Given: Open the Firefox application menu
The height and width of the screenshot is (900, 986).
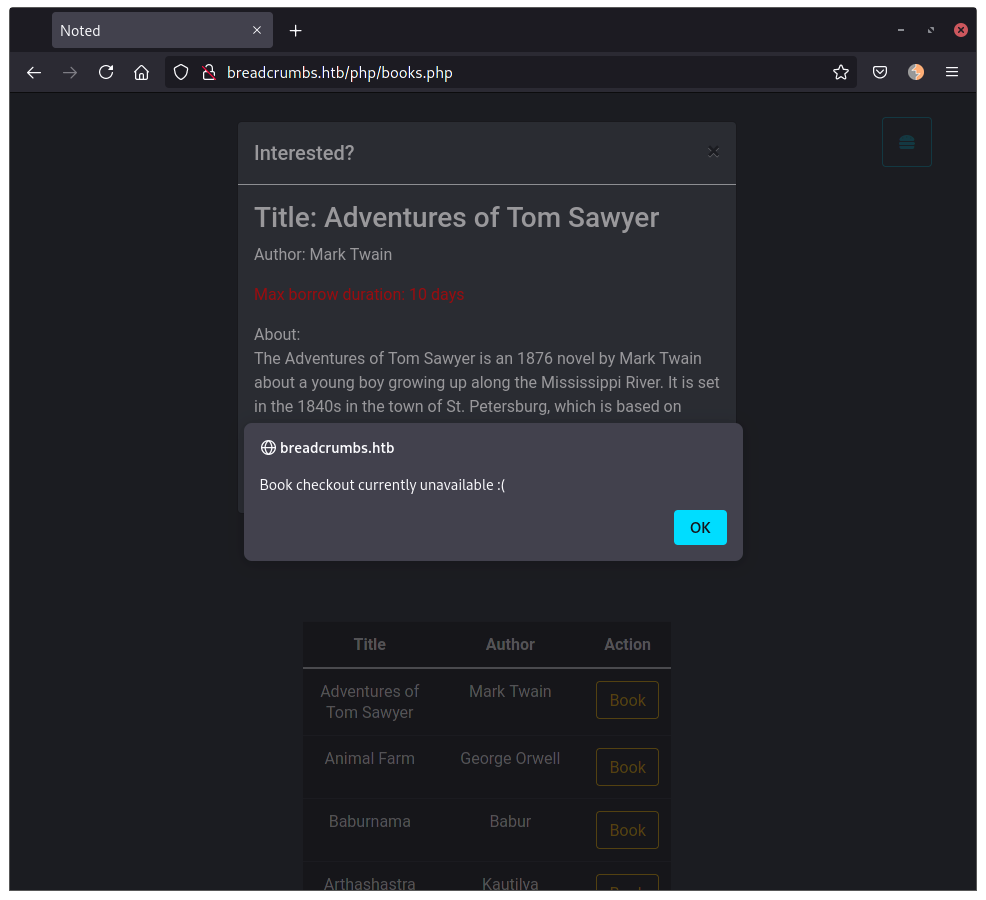Looking at the screenshot, I should (952, 72).
